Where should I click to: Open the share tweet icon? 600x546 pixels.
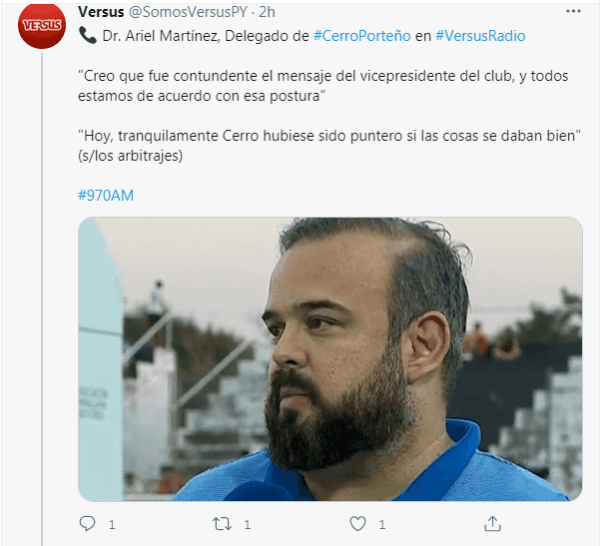point(492,524)
